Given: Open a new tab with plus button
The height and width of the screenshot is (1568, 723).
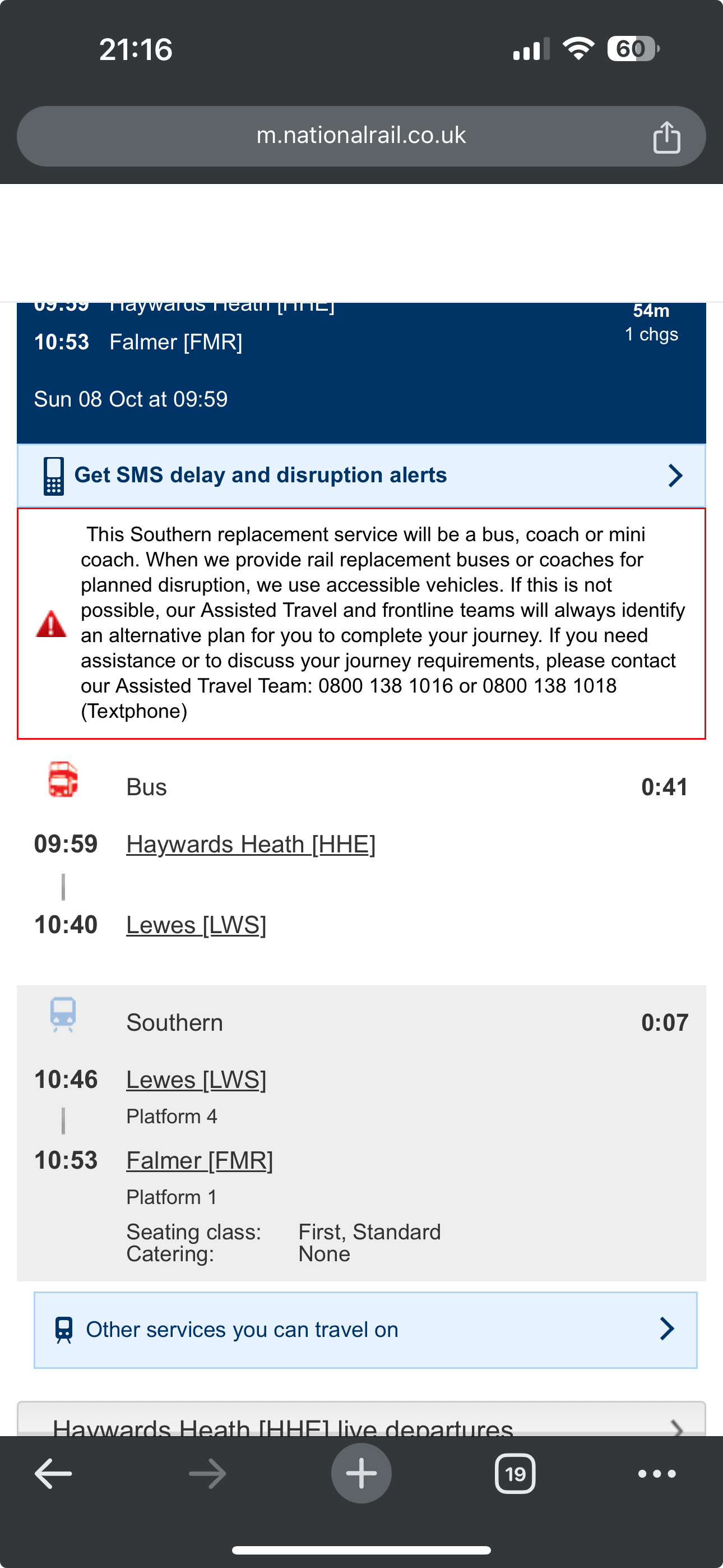Looking at the screenshot, I should [361, 1473].
